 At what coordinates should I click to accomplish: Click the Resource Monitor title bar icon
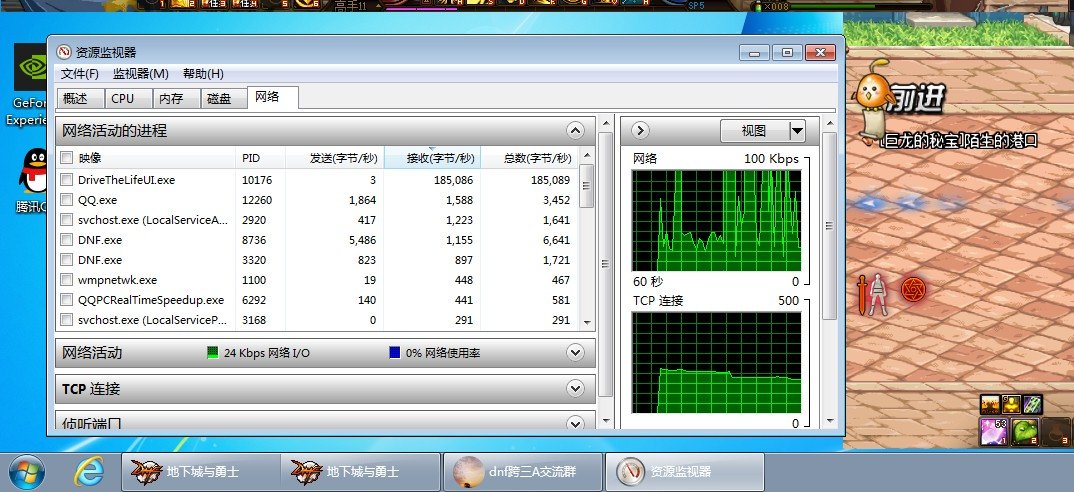(x=64, y=53)
